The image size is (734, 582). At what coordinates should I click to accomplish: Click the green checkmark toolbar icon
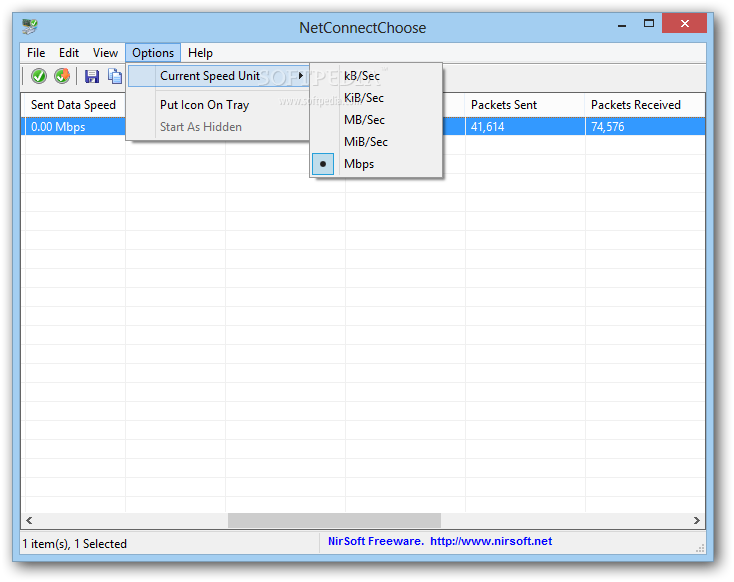coord(39,76)
